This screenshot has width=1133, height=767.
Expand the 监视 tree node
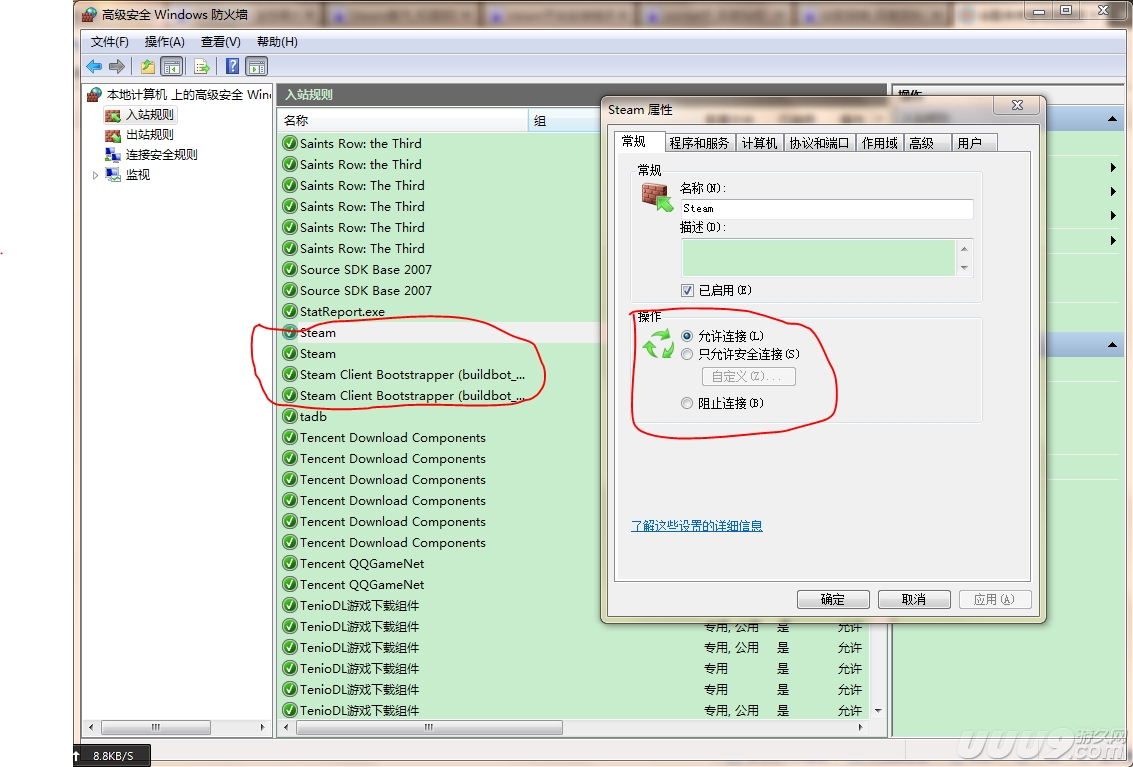(x=94, y=174)
